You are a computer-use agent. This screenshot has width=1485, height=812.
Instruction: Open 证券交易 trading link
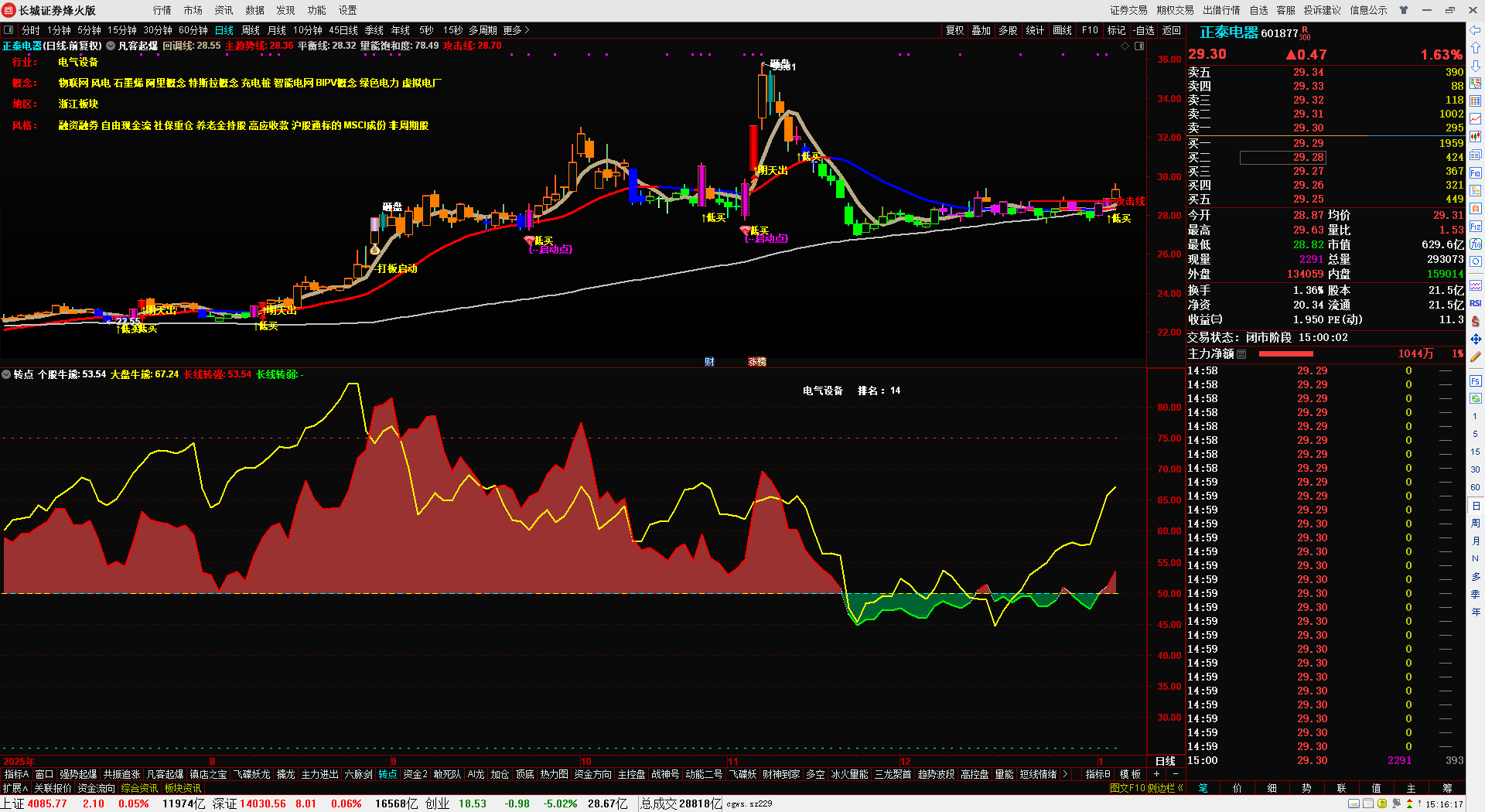1128,10
